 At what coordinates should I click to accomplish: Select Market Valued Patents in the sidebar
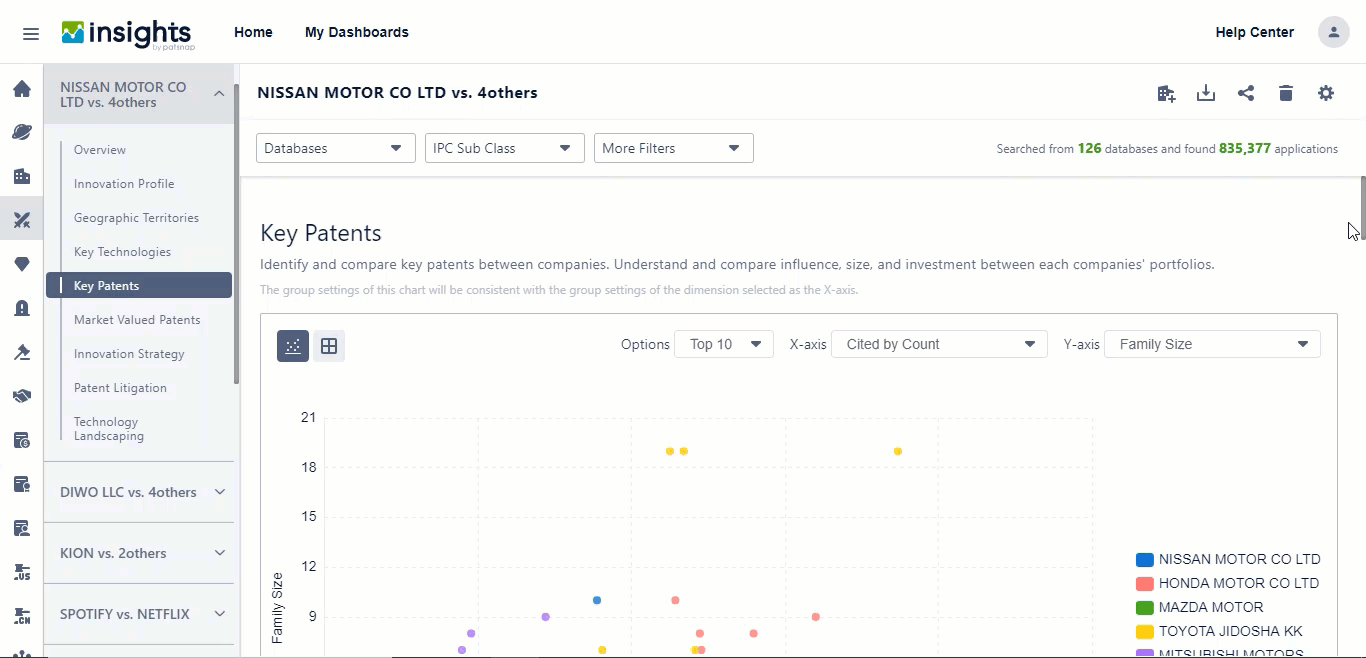pyautogui.click(x=136, y=319)
